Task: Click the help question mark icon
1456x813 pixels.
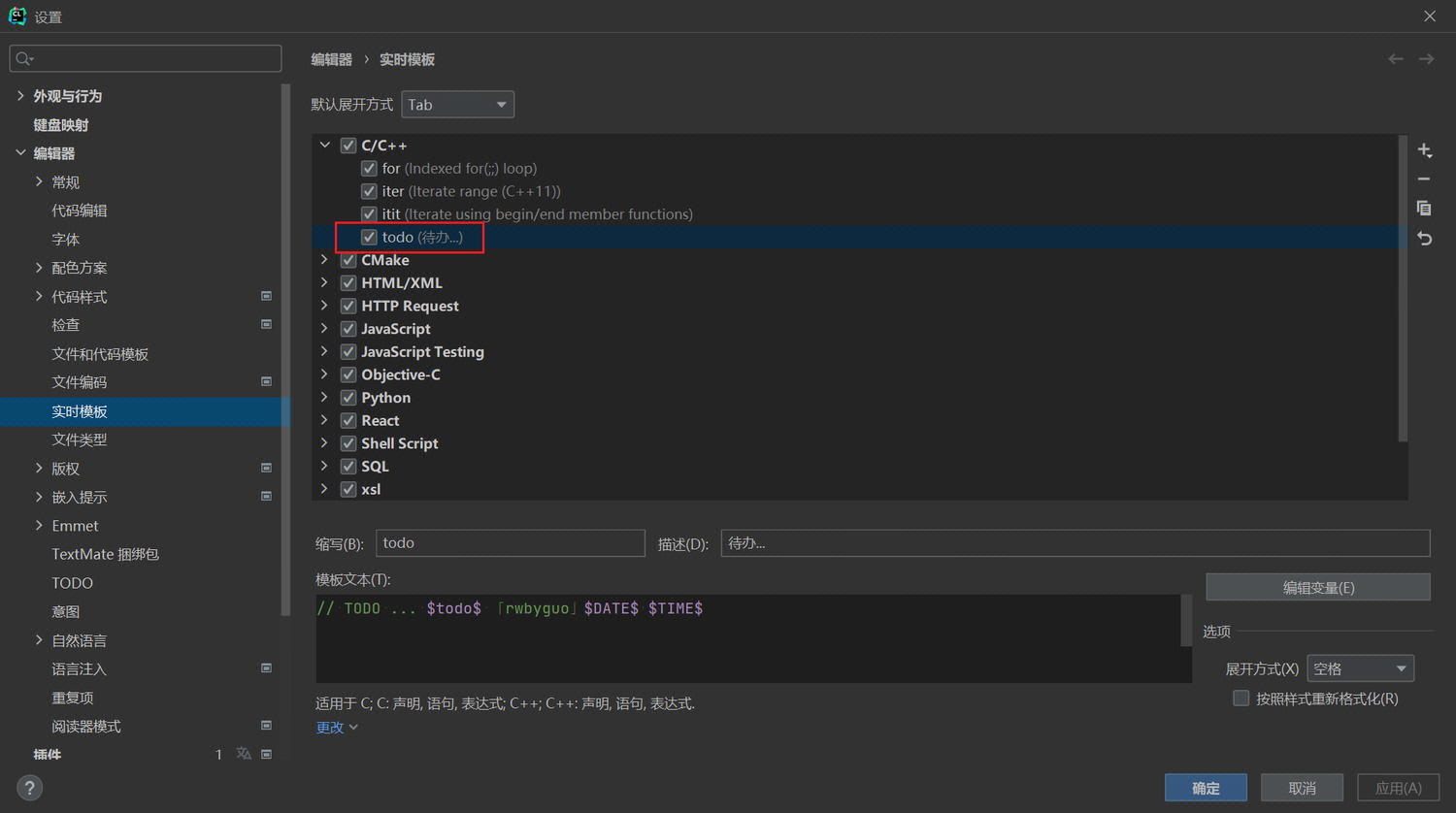Action: (x=30, y=788)
